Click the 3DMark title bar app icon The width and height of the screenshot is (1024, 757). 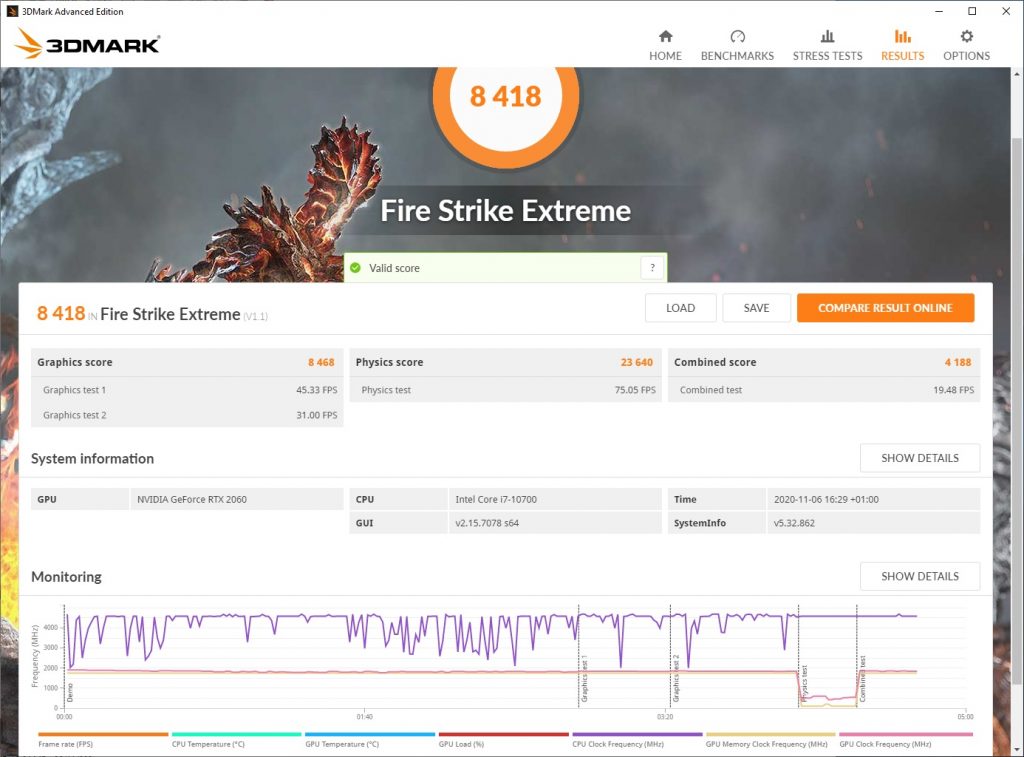[12, 11]
